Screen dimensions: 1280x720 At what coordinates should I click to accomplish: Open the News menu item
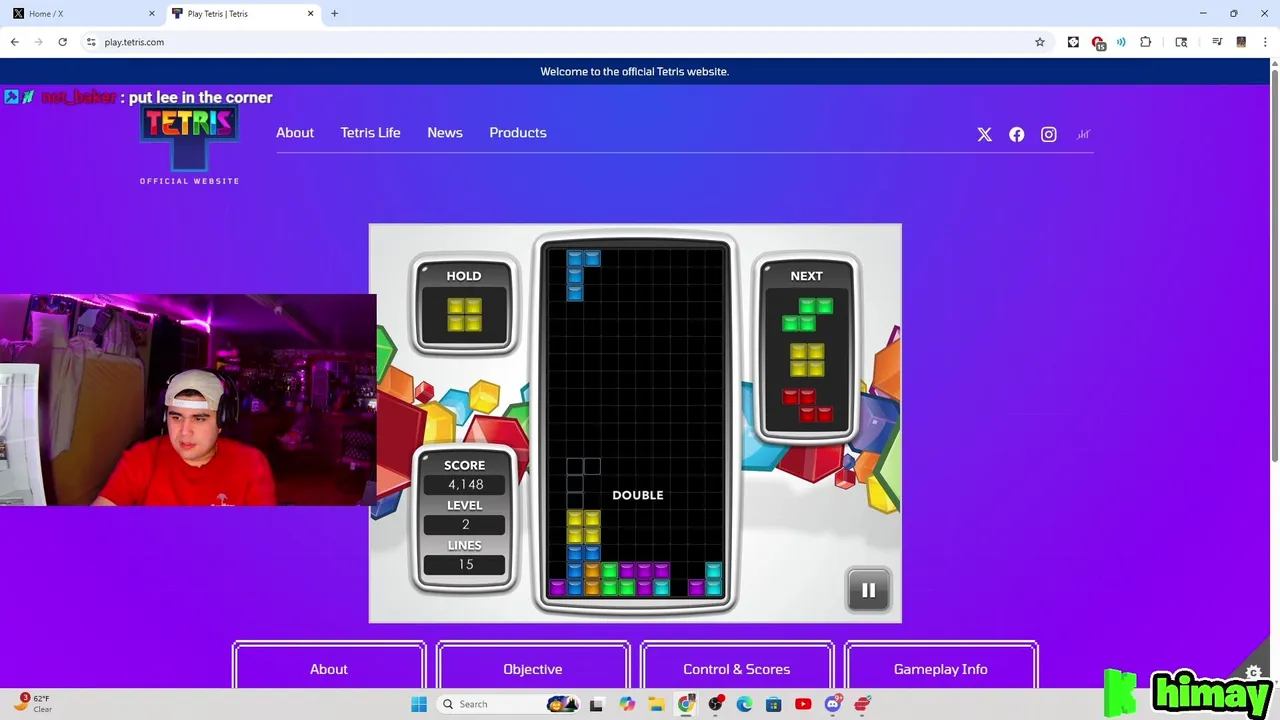[x=445, y=132]
